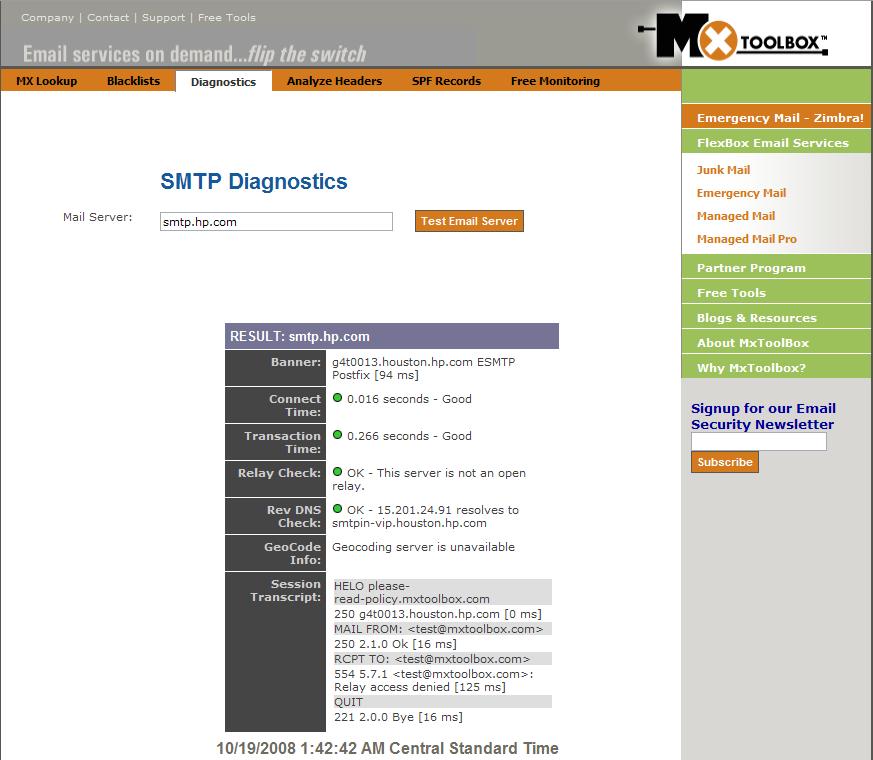Open the Partner Program sidebar item
This screenshot has height=760, width=873.
pos(777,268)
